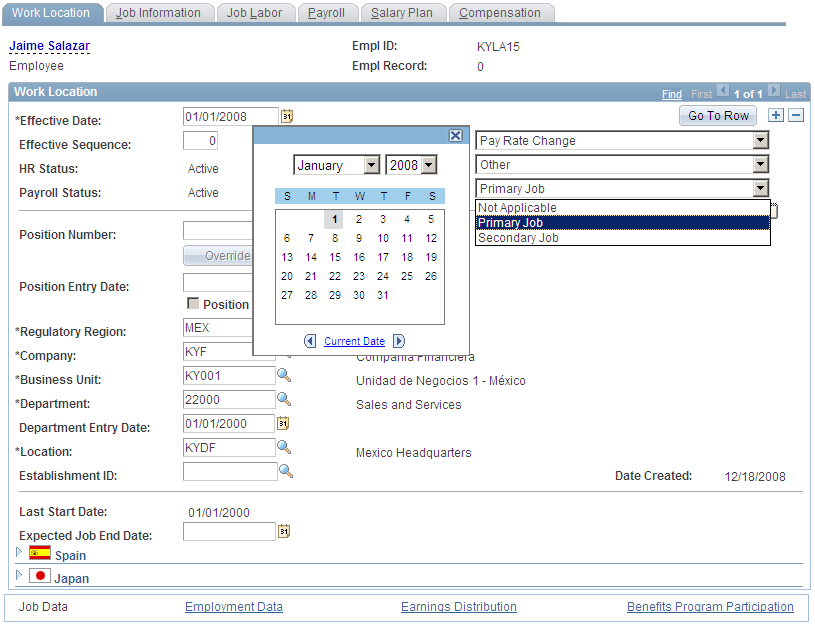Add a new row with the plus icon
This screenshot has width=815, height=628.
776,115
